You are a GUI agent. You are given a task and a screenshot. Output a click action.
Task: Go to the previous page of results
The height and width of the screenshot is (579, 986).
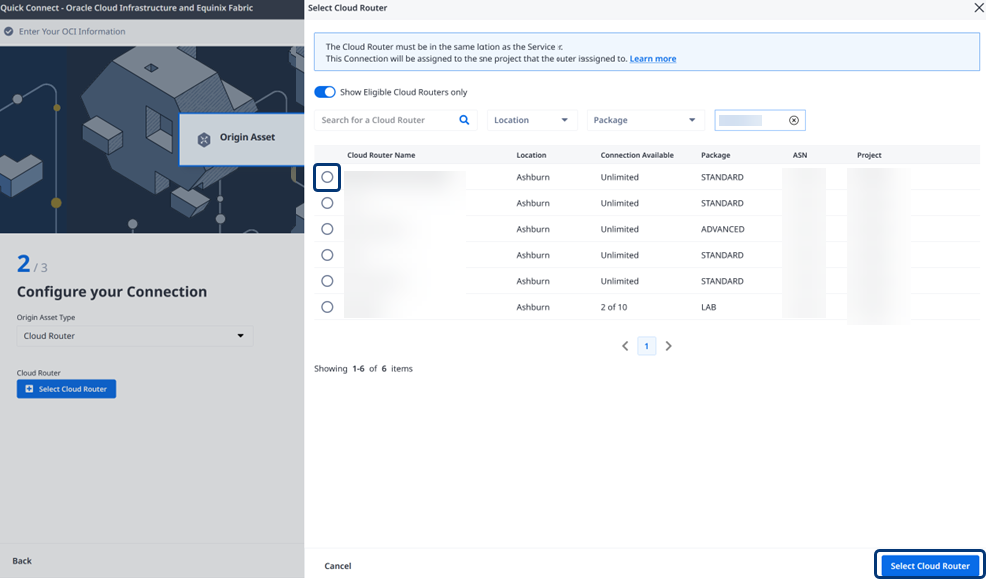click(x=625, y=346)
